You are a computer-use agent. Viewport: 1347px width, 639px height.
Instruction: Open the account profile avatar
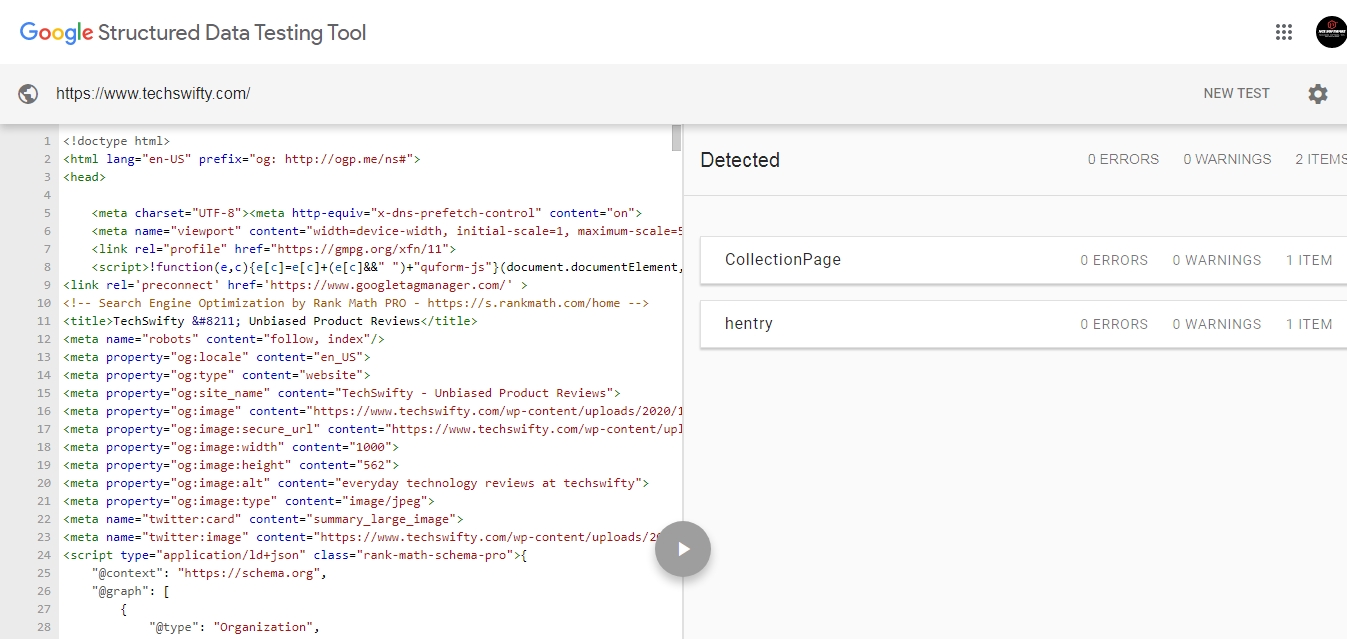tap(1331, 32)
